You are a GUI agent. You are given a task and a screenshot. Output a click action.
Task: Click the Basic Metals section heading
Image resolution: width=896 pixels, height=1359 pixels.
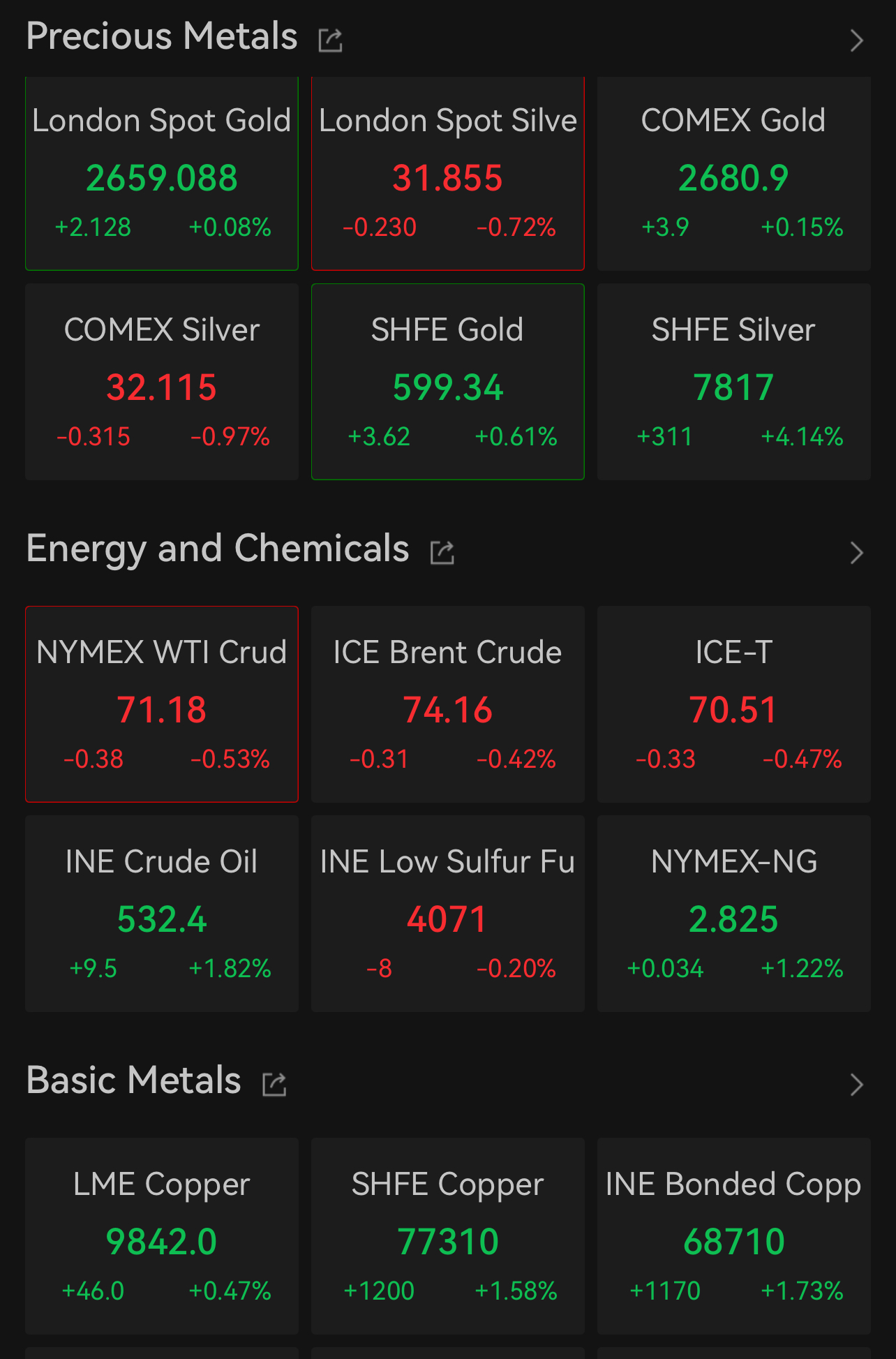point(134,1080)
